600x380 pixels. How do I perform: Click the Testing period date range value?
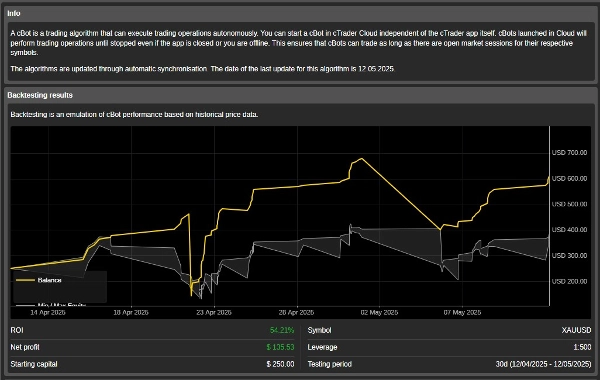point(543,364)
